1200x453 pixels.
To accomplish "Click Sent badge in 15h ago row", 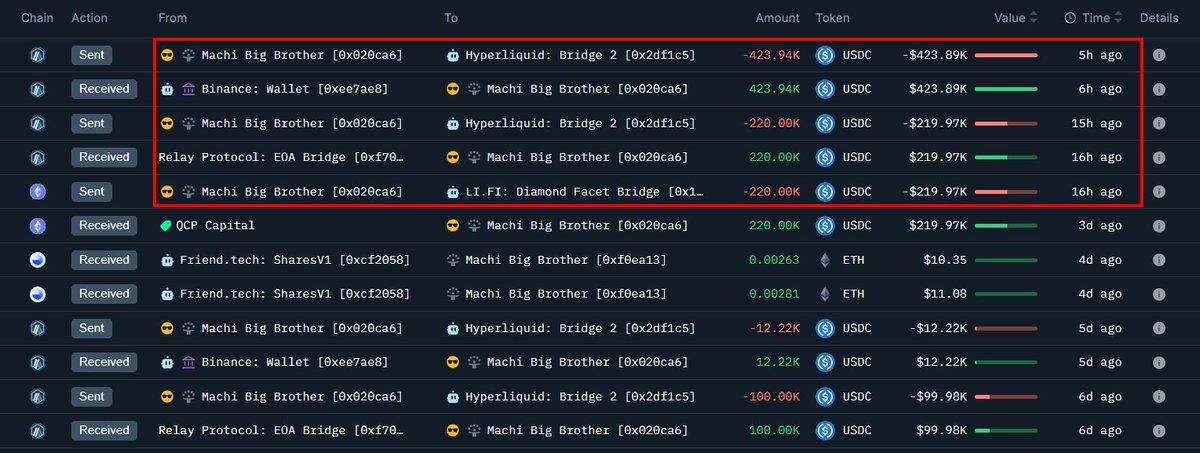I will [91, 123].
